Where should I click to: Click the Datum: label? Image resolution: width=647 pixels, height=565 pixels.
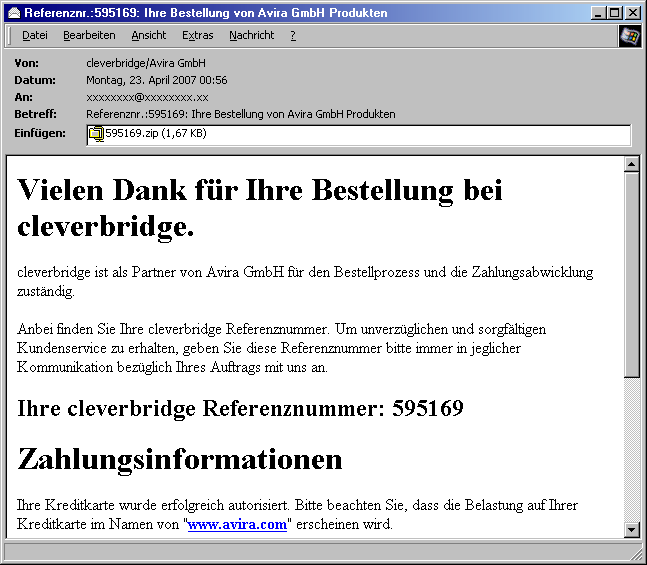click(35, 80)
